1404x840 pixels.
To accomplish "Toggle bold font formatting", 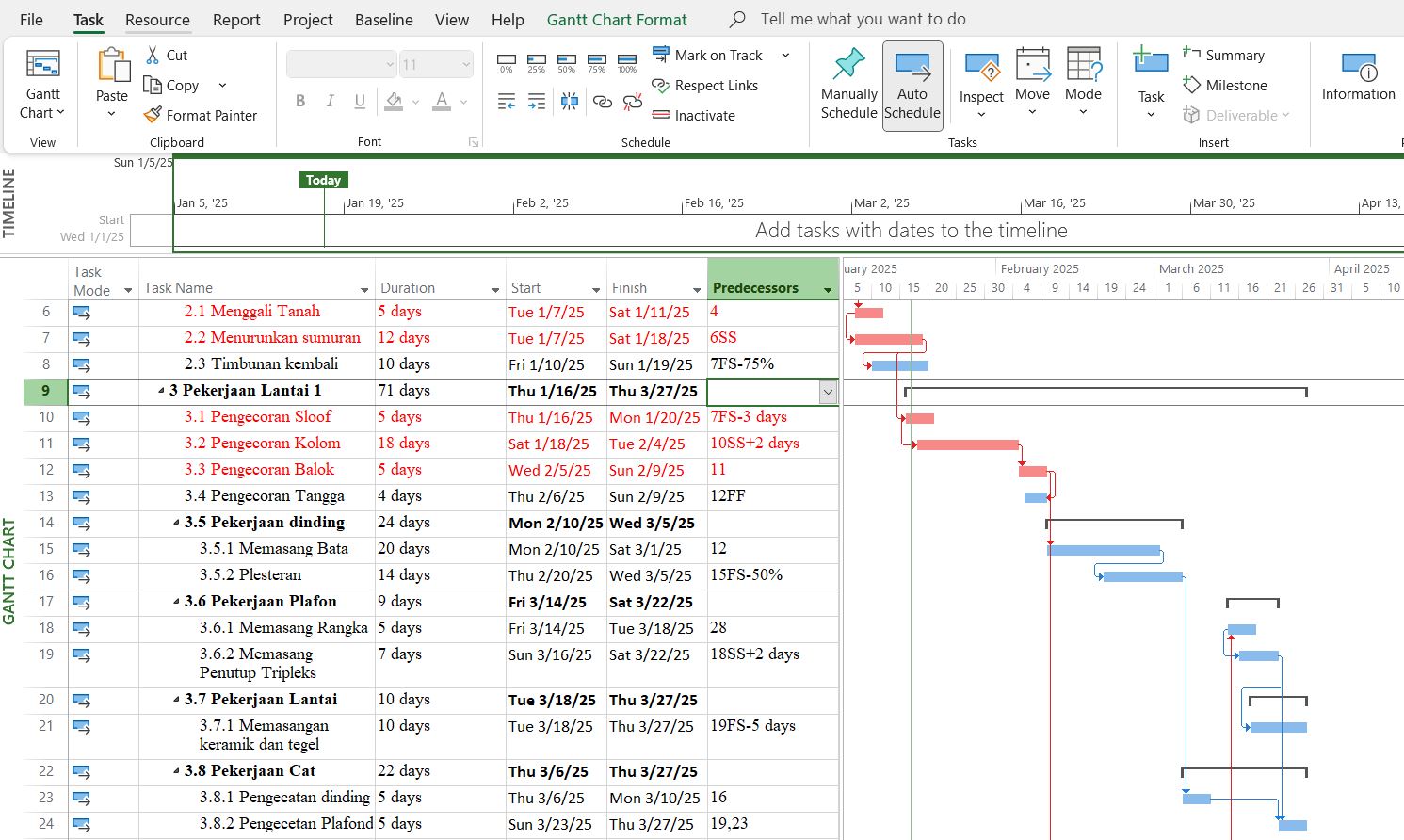I will pos(300,101).
